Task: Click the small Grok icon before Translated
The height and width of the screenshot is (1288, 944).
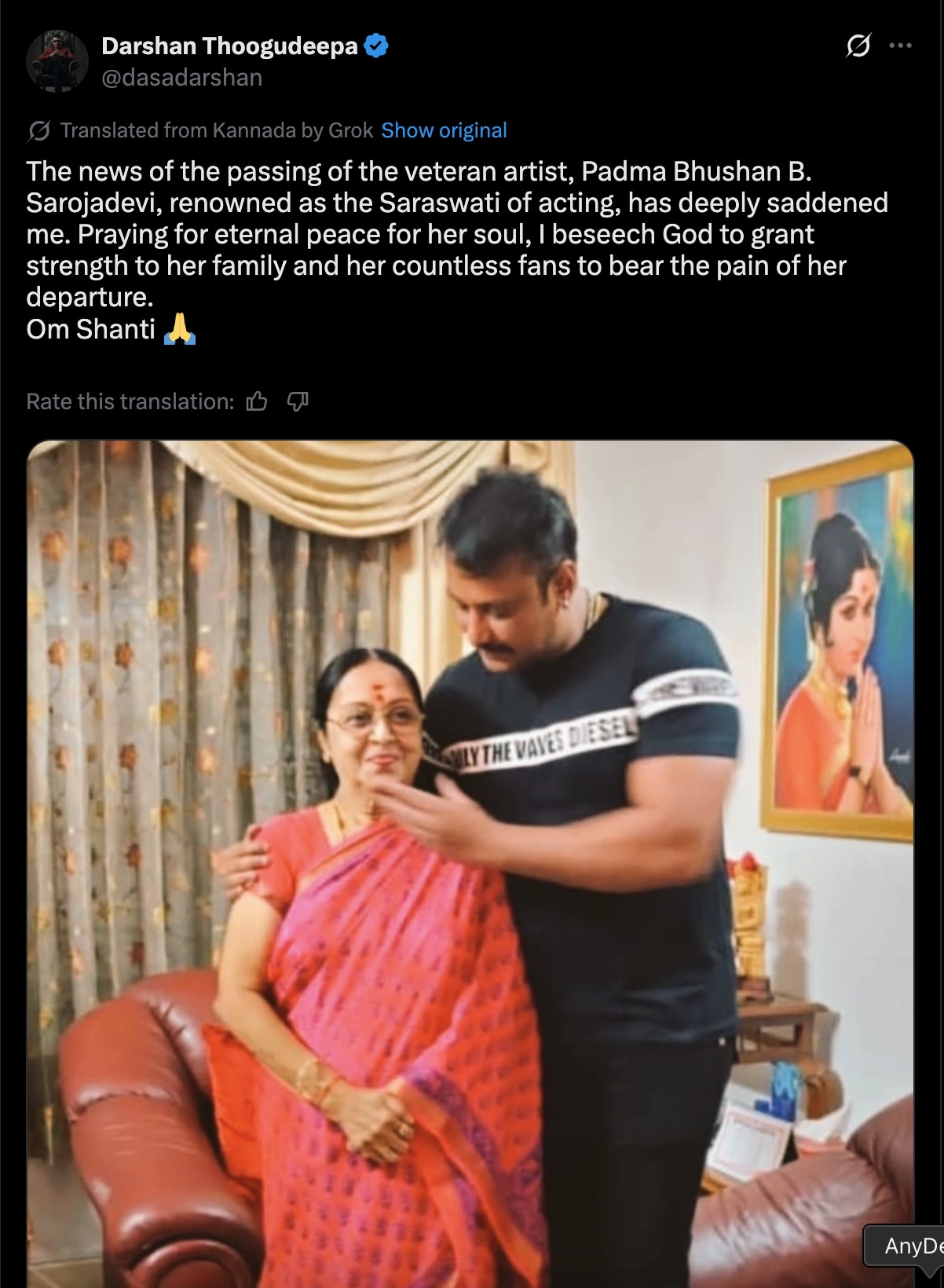Action: point(38,130)
